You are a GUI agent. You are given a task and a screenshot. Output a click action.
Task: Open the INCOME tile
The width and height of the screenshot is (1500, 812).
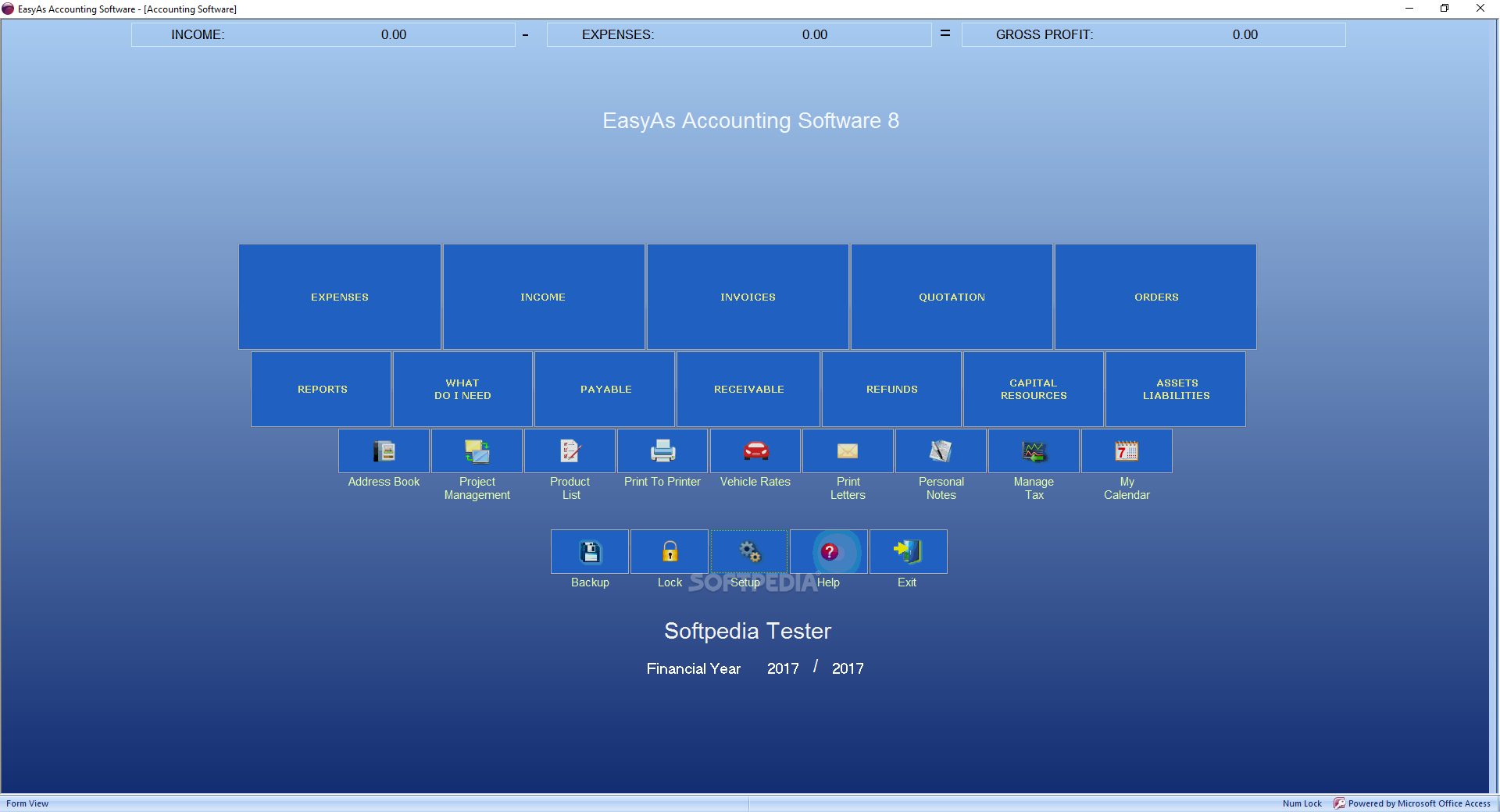point(544,297)
